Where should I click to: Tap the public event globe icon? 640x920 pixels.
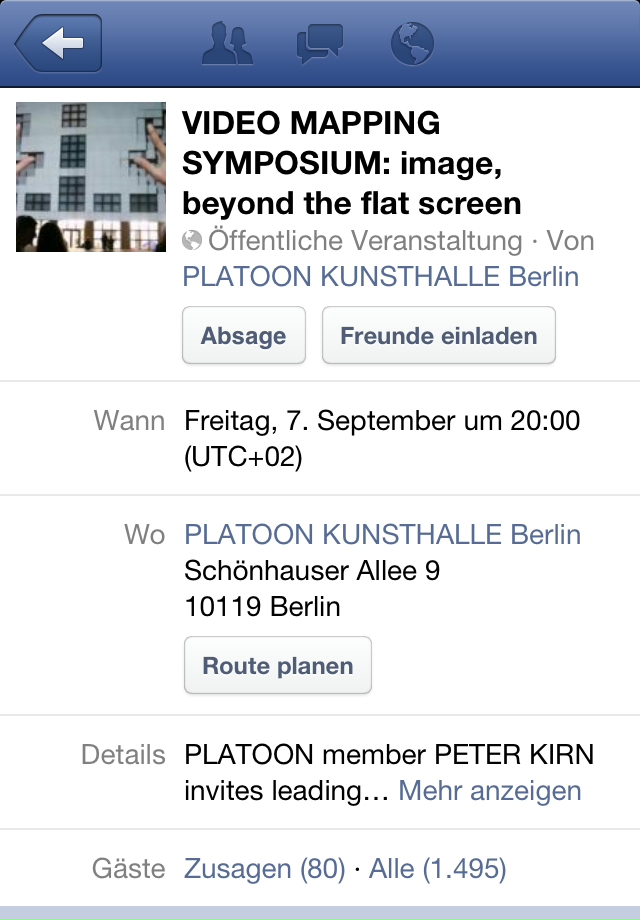(x=192, y=241)
